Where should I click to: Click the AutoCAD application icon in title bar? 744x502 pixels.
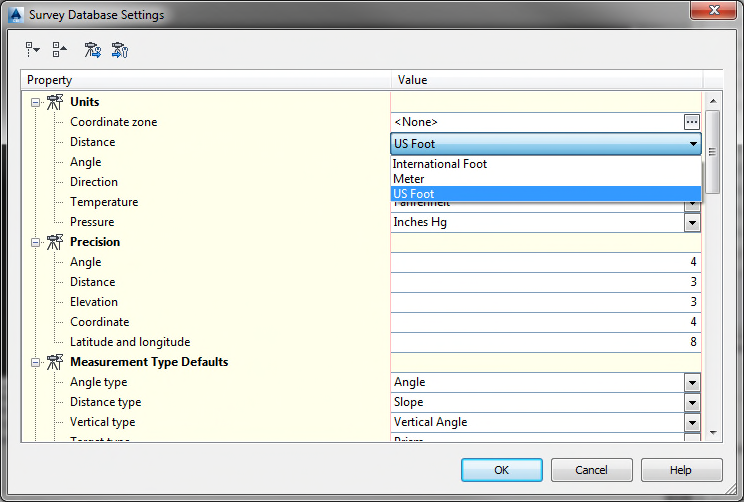tap(16, 15)
